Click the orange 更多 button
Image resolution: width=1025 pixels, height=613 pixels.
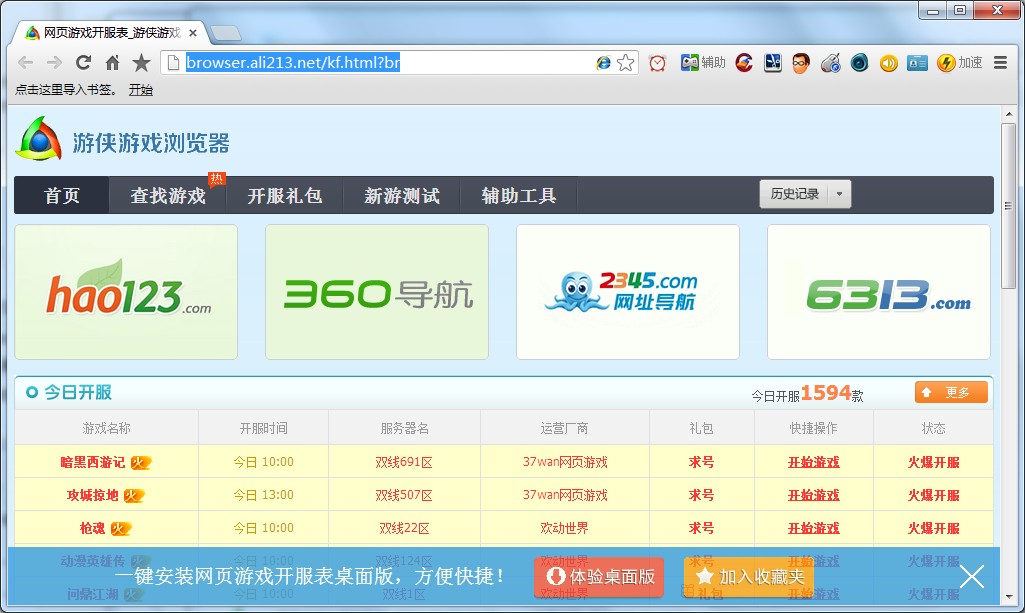coord(951,392)
